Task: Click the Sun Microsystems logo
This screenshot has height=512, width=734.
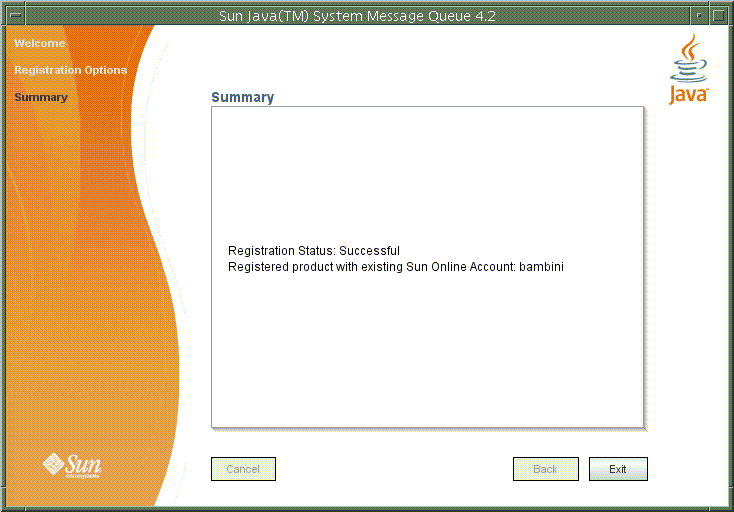Action: (72, 465)
